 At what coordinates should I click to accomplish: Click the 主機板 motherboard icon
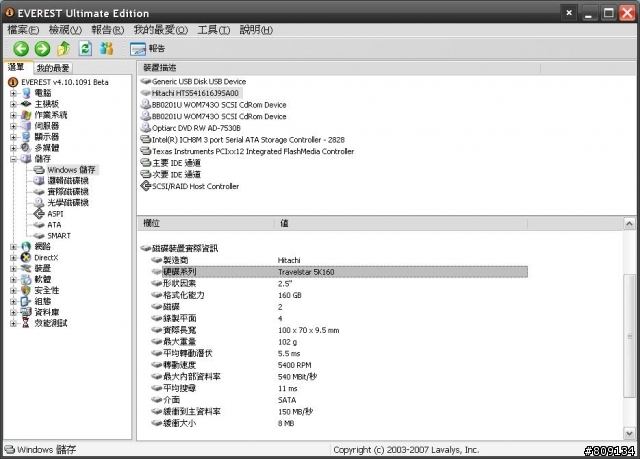(26, 104)
